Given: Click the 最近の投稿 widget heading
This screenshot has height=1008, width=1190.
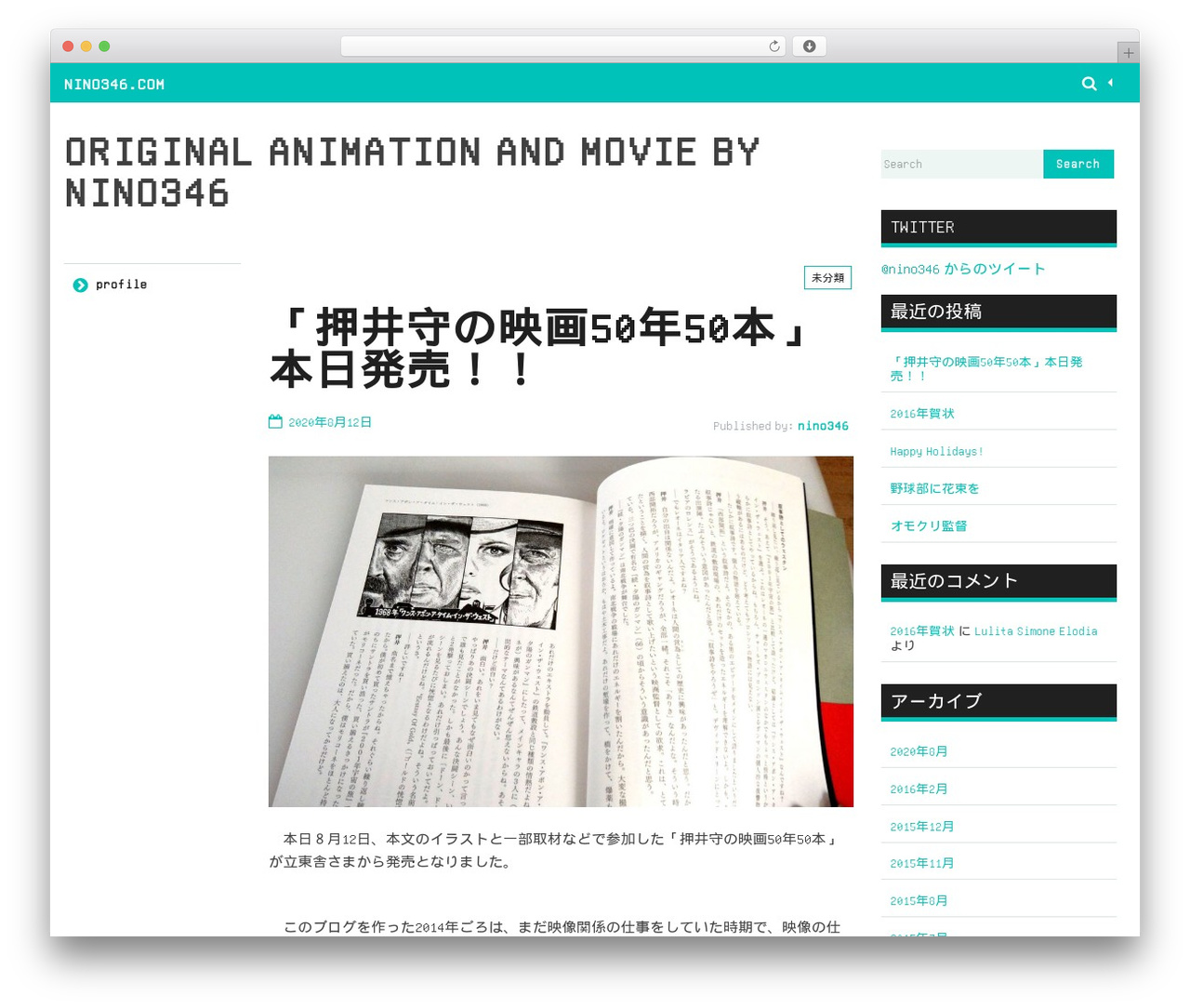Looking at the screenshot, I should coord(998,312).
